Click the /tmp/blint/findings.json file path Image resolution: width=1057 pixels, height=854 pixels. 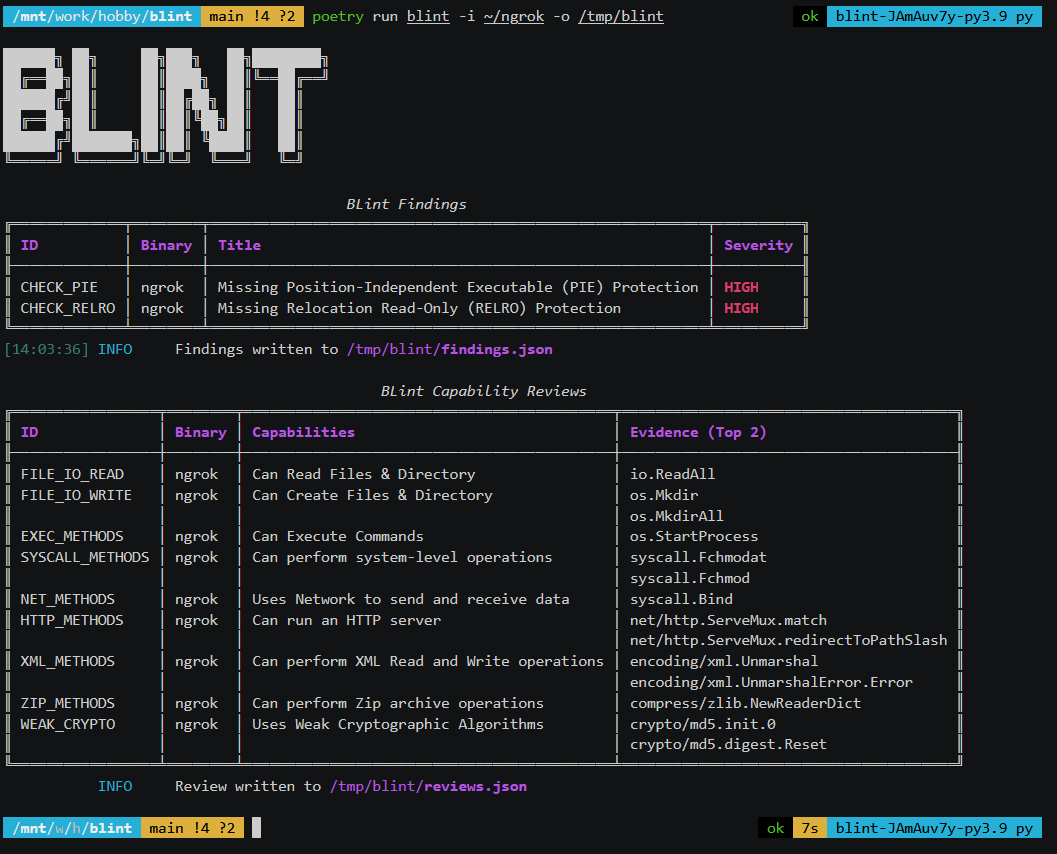(449, 349)
